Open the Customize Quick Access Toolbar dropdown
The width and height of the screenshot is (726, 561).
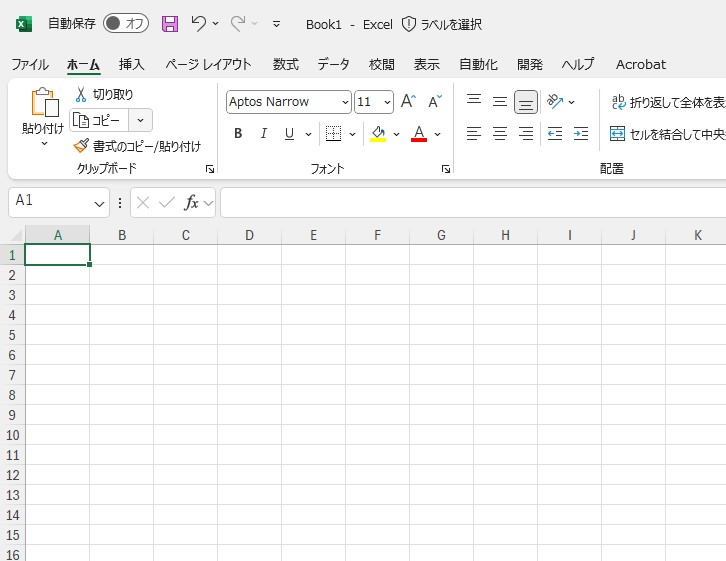(x=276, y=24)
